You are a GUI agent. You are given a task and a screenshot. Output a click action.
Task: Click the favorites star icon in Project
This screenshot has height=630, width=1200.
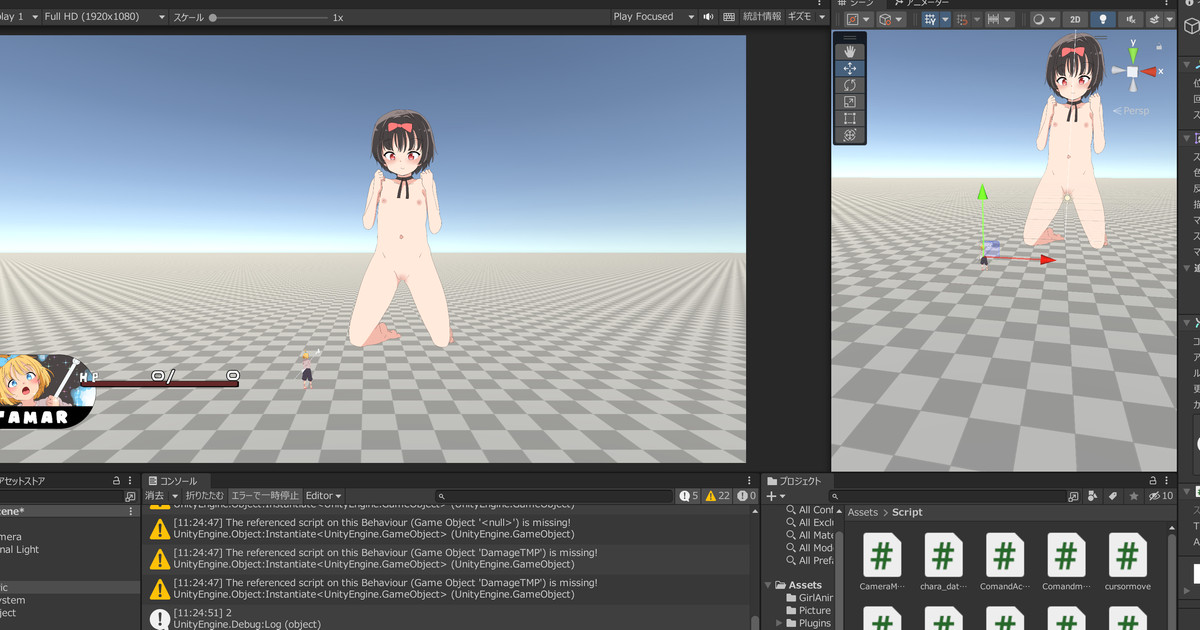[1133, 496]
